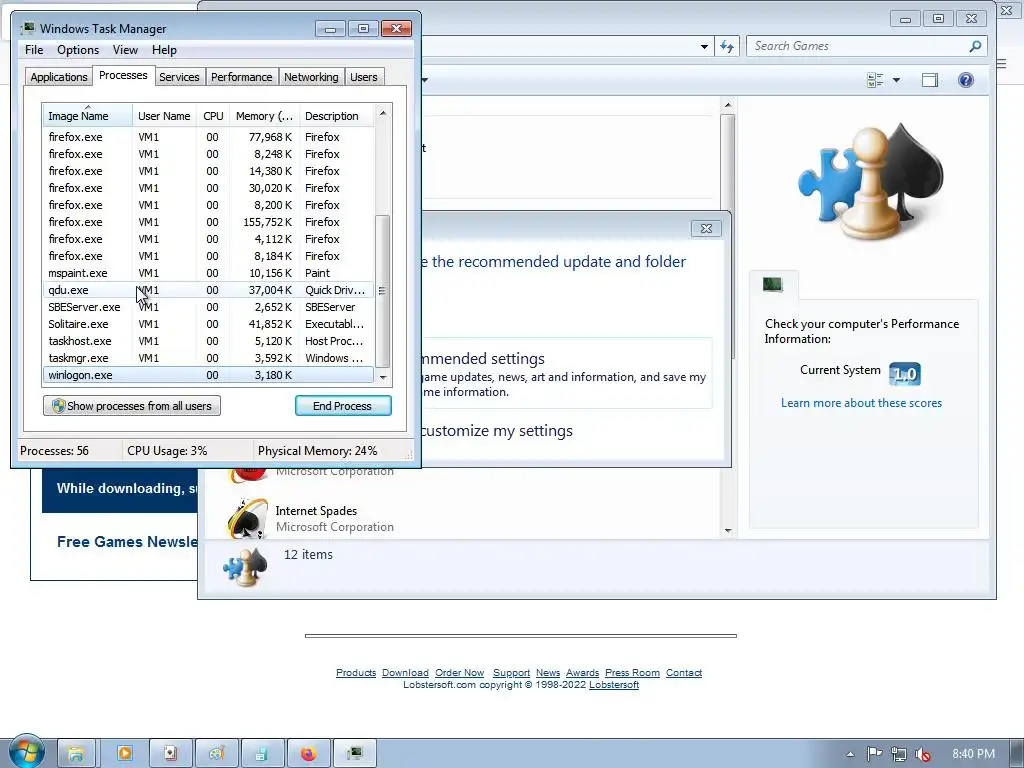Screen dimensions: 1024x768
Task: Click the performance monitor tab icon
Action: [x=773, y=284]
